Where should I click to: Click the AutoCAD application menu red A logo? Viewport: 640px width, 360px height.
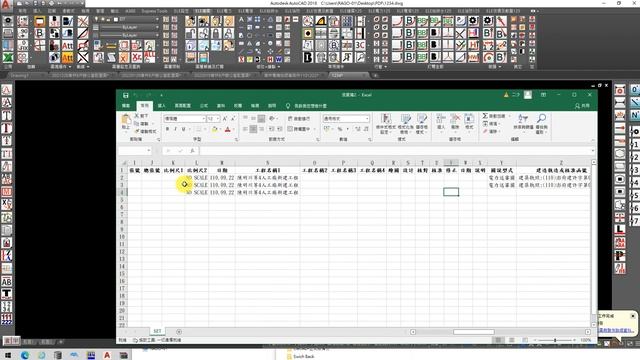tap(6, 4)
